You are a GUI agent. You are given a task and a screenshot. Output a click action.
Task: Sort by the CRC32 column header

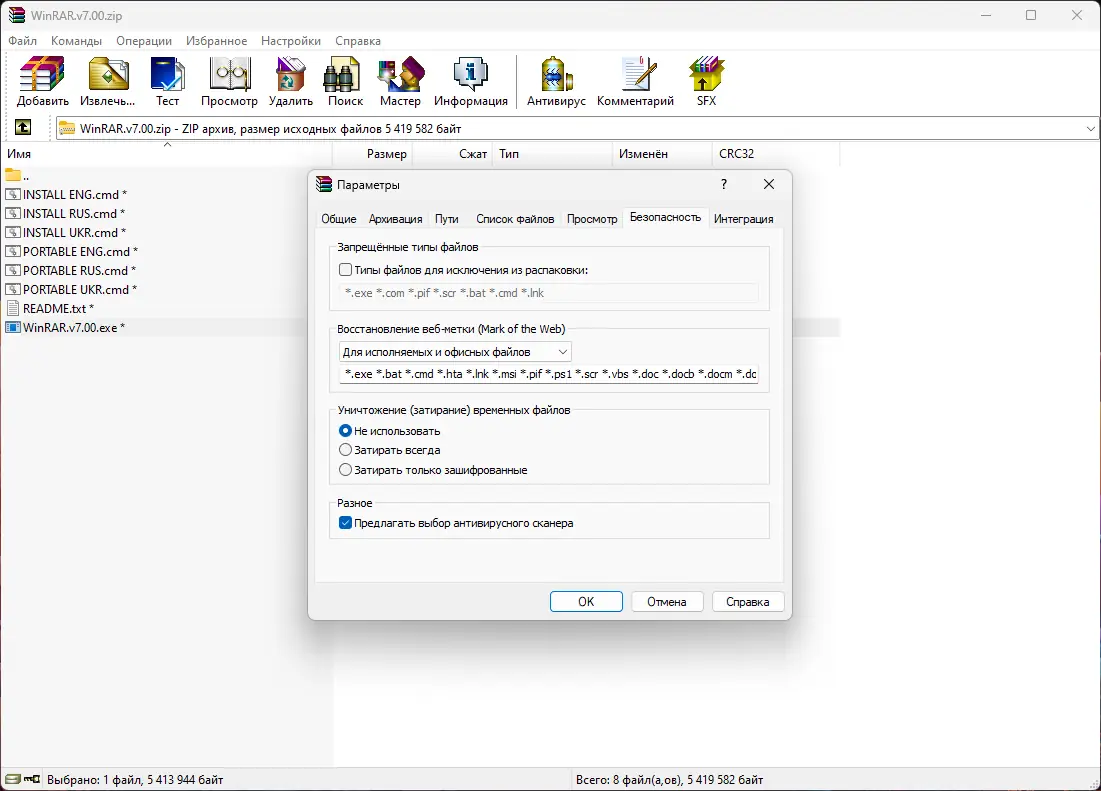pyautogui.click(x=775, y=154)
